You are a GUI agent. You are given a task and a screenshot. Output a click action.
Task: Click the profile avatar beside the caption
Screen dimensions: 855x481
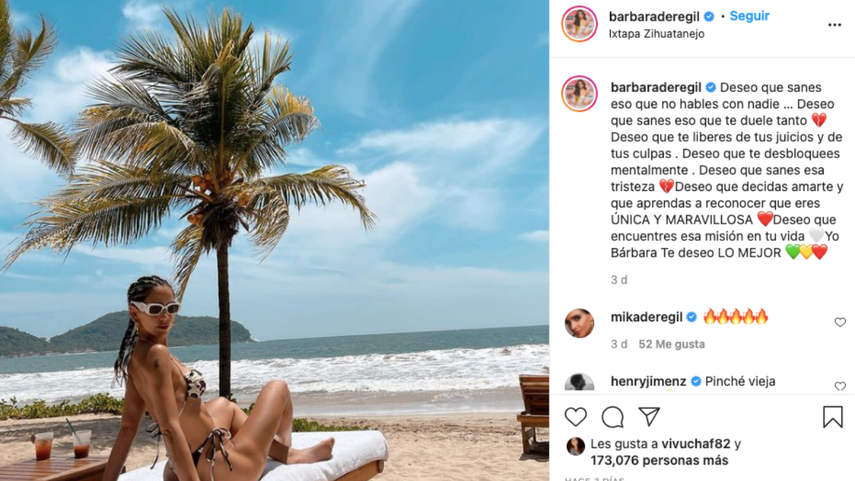pyautogui.click(x=579, y=94)
